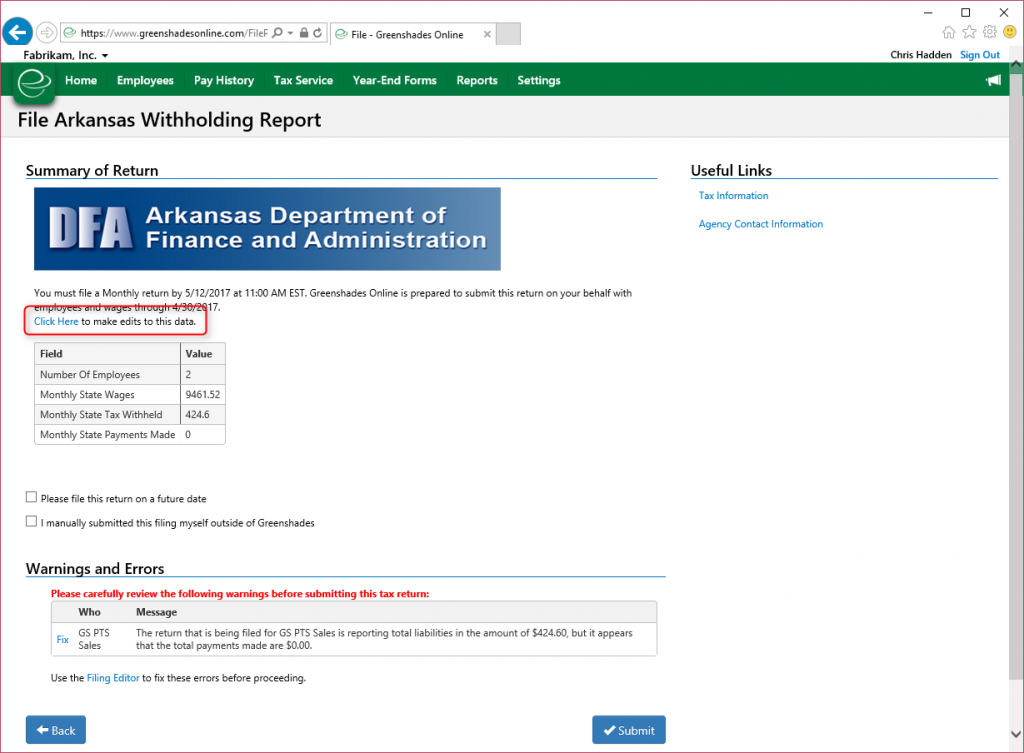Image resolution: width=1024 pixels, height=753 pixels.
Task: Open the browser home icon
Action: click(949, 32)
